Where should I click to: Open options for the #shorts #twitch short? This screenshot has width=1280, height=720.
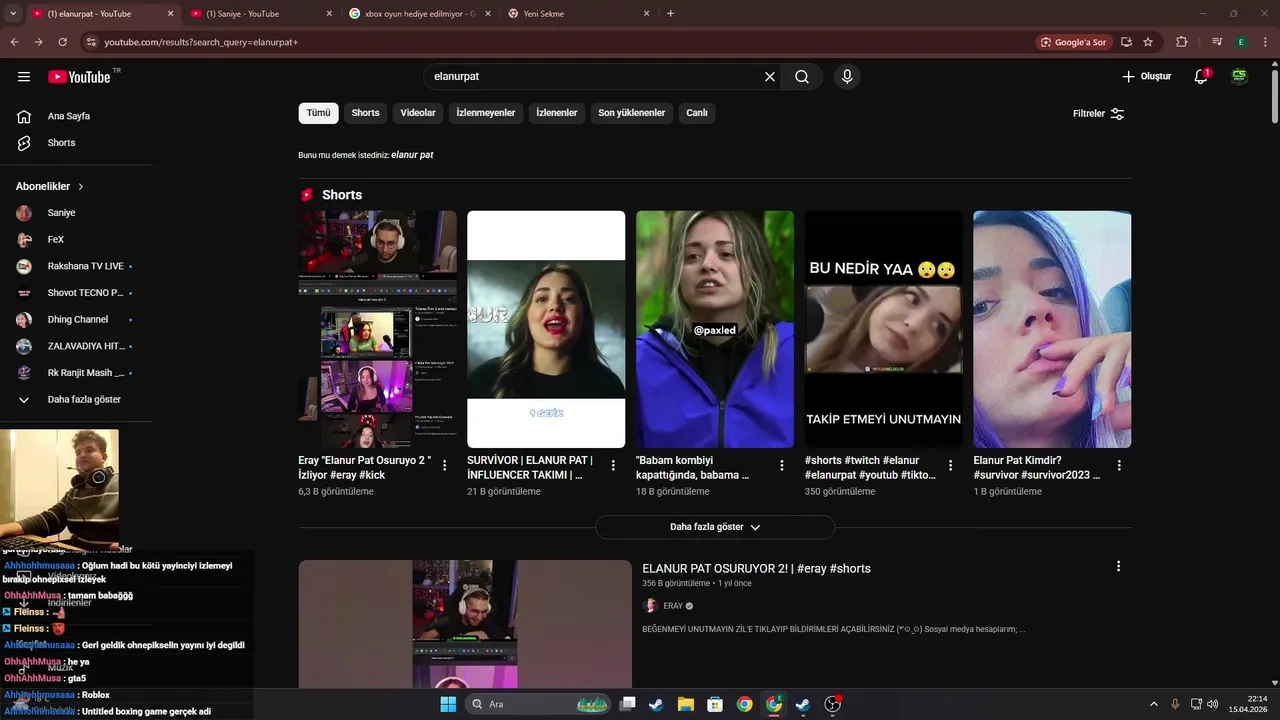pyautogui.click(x=951, y=466)
